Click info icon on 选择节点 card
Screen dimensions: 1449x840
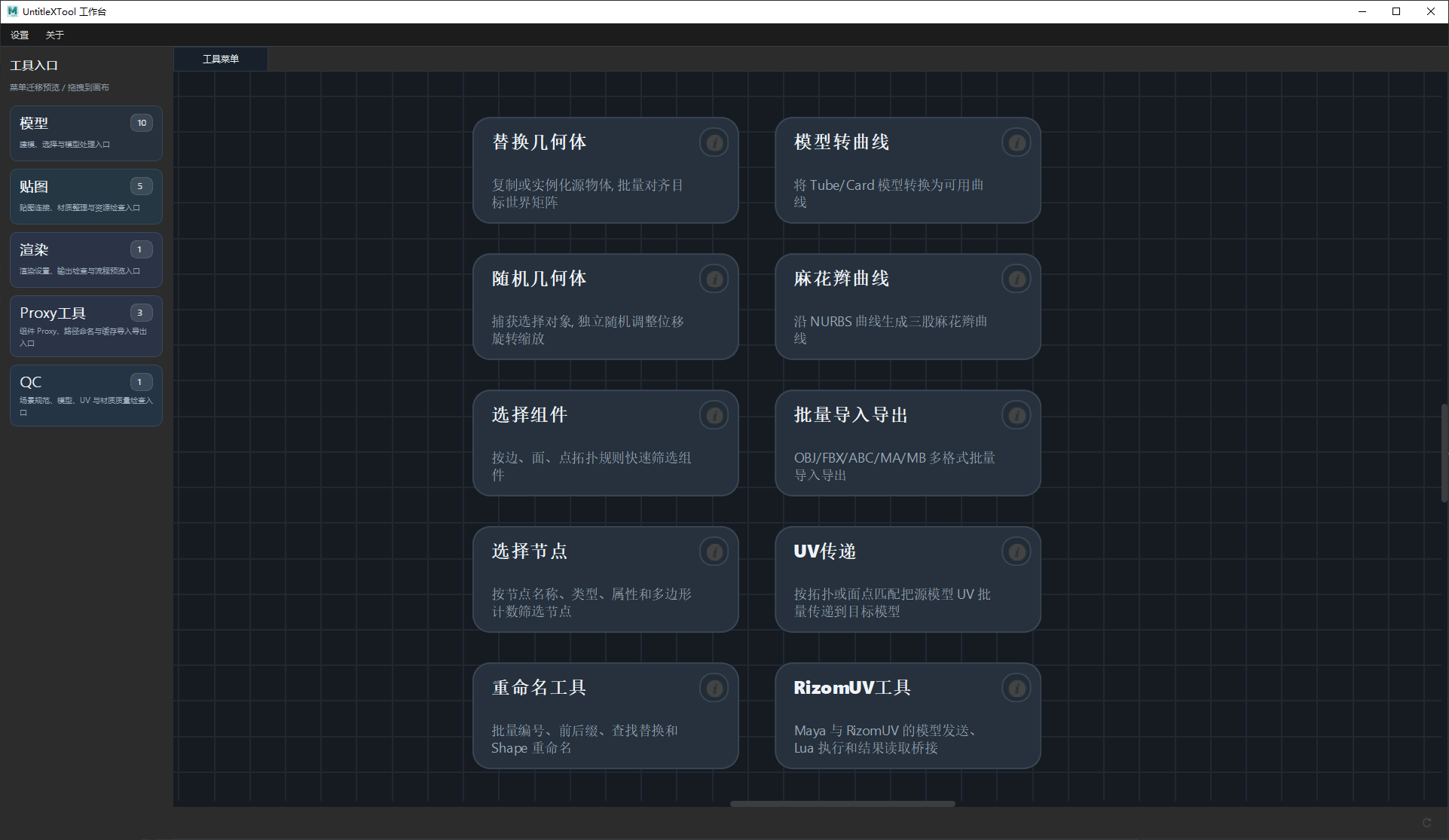714,551
